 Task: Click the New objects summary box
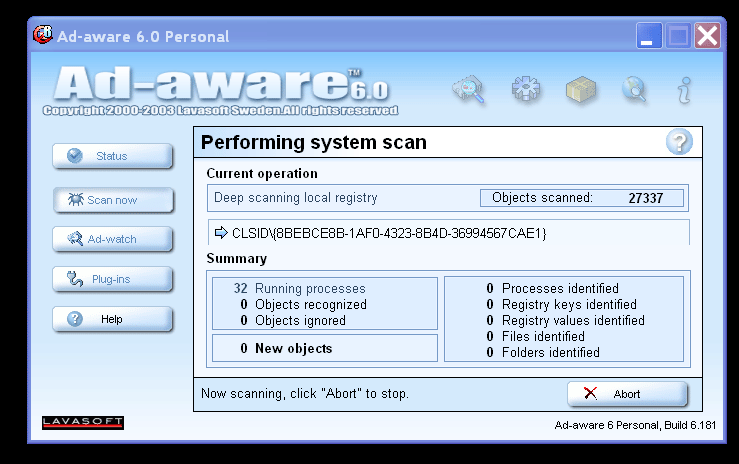(x=325, y=348)
